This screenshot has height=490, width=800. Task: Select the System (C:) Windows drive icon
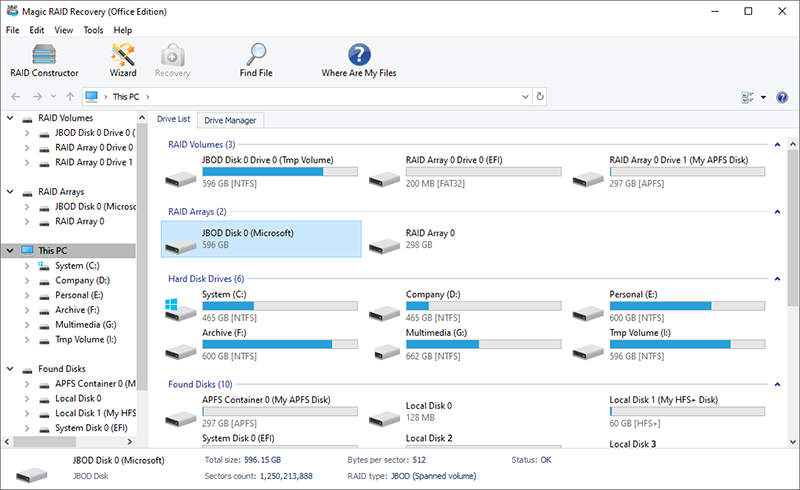(x=181, y=310)
